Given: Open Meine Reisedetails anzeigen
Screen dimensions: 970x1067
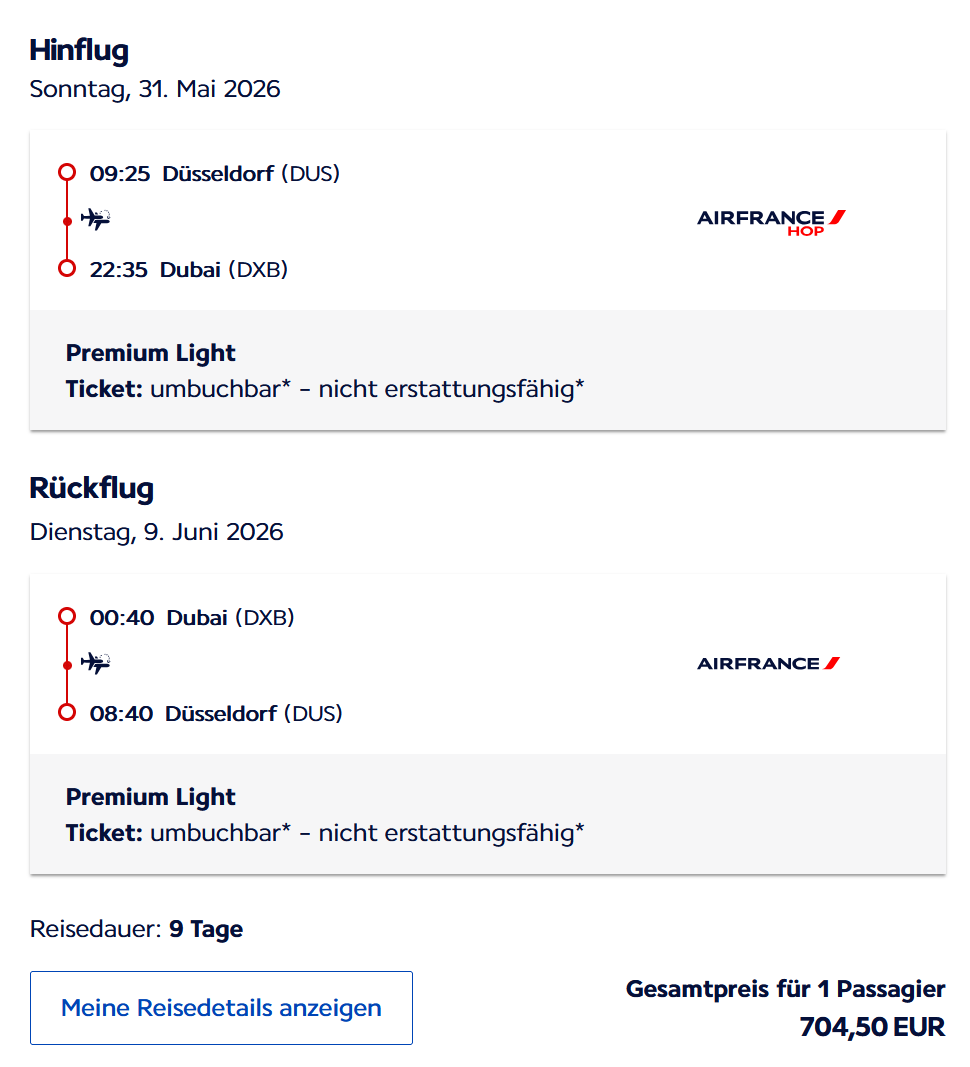Looking at the screenshot, I should (221, 1008).
